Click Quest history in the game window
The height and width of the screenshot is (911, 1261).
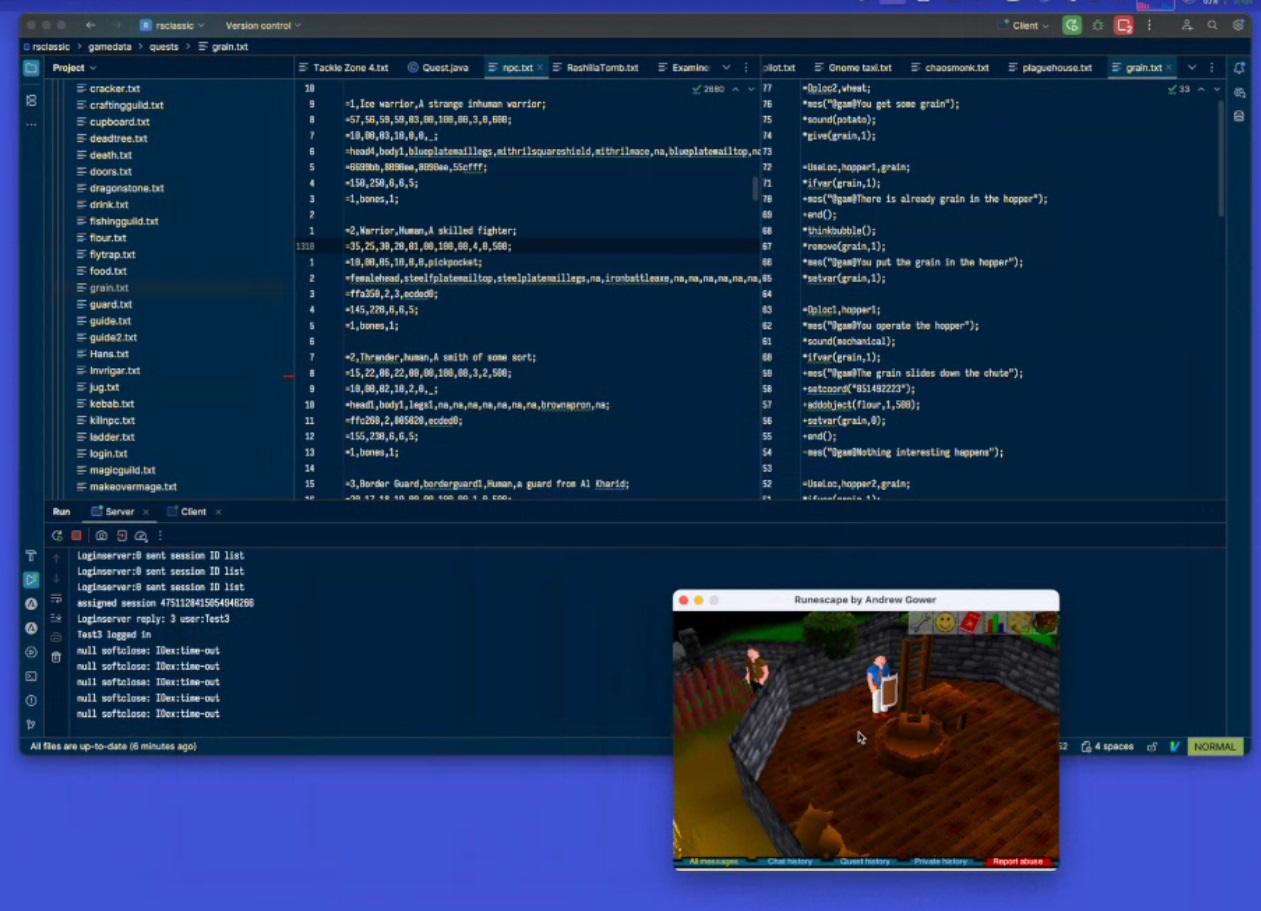[x=866, y=861]
